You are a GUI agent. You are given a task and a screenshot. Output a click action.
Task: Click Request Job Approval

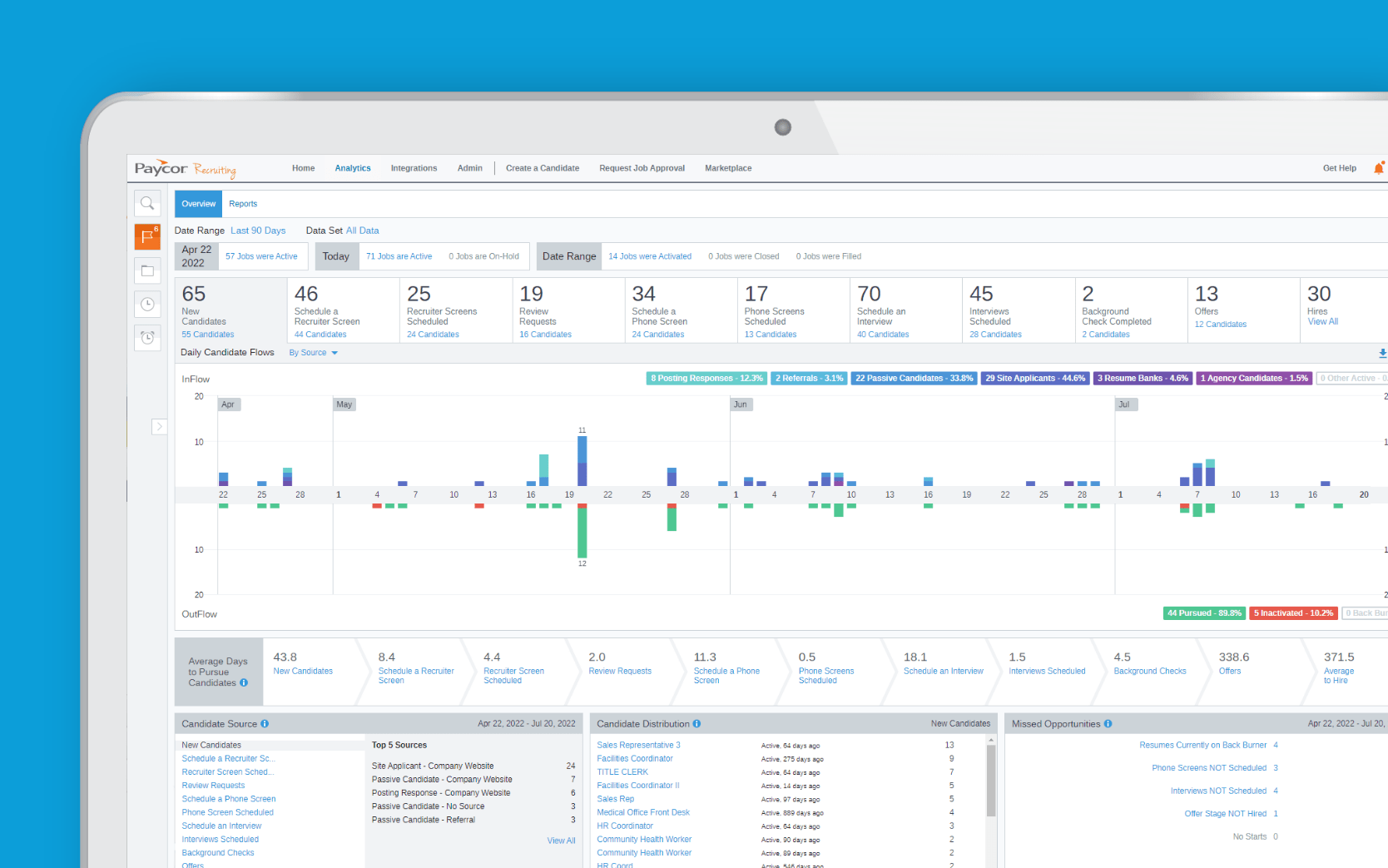point(642,168)
